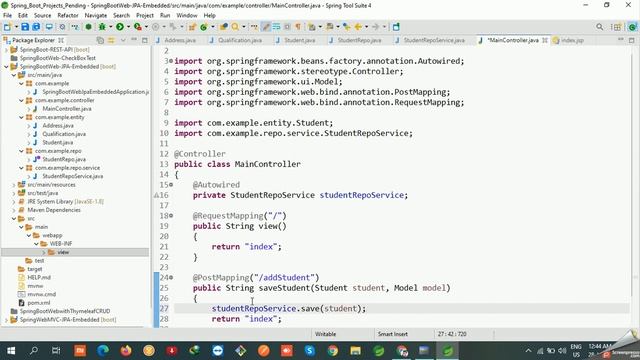The image size is (640, 360).
Task: Click the Boot Dashboard green hexagon icon
Action: 89,27
